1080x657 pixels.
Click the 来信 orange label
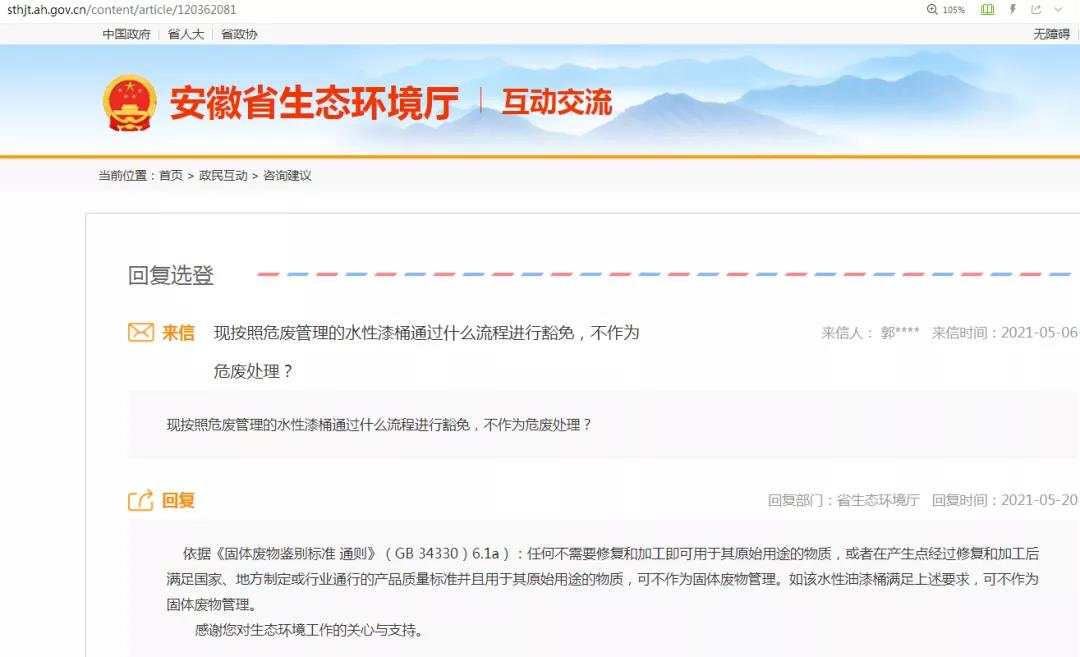pos(178,333)
